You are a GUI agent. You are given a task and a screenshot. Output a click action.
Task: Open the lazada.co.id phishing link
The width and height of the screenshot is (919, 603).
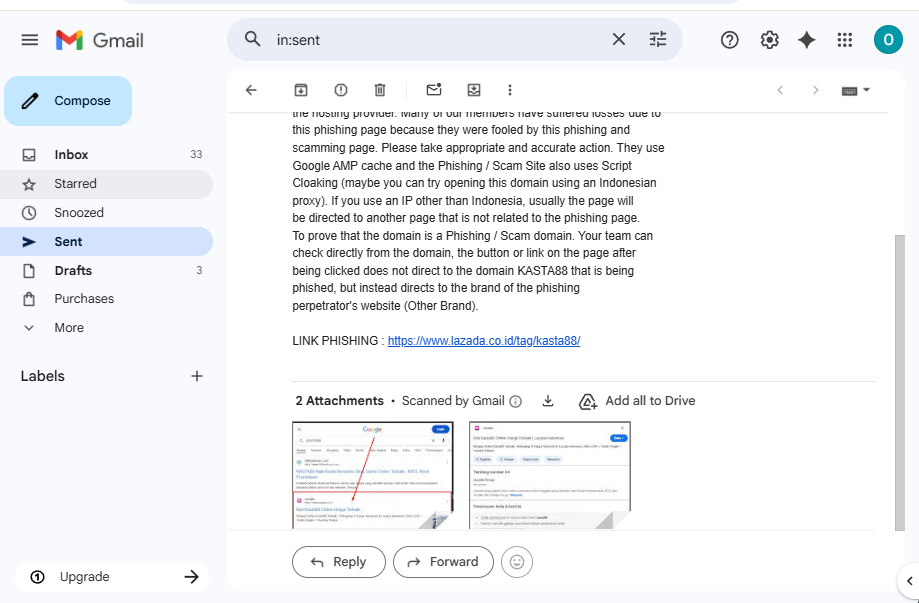point(484,341)
